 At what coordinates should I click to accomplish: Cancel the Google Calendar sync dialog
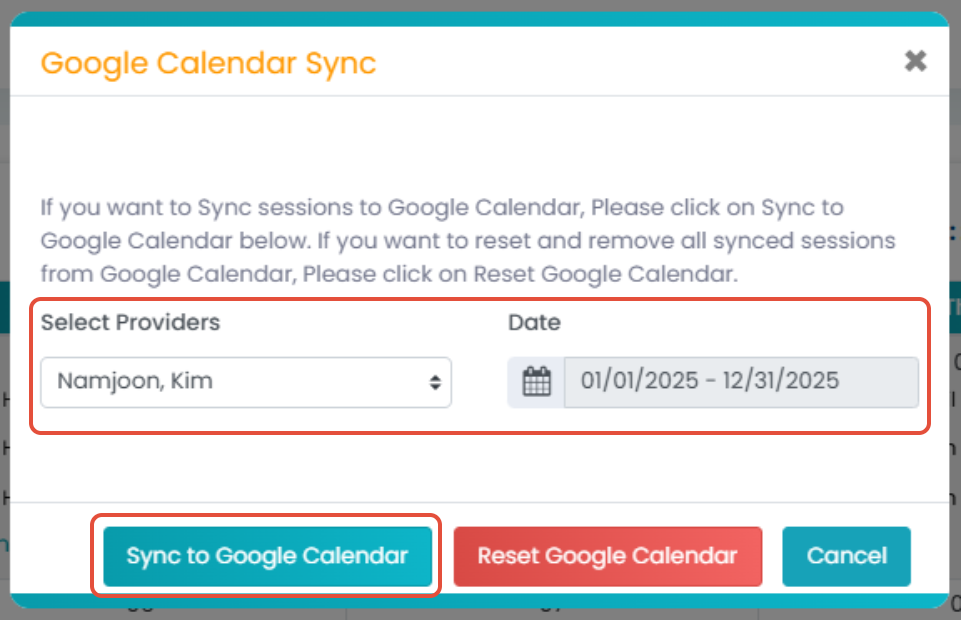[x=846, y=556]
